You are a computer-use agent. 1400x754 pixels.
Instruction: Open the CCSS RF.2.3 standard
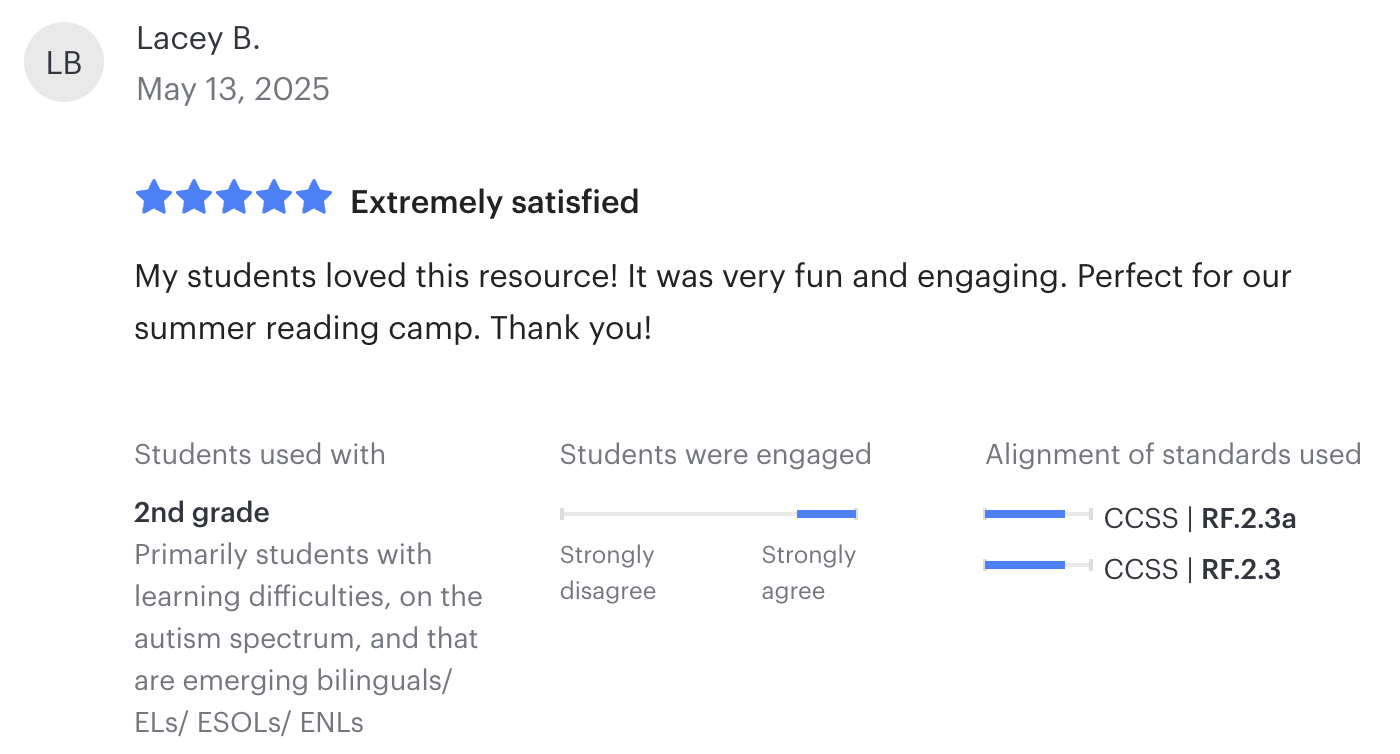[x=1192, y=569]
